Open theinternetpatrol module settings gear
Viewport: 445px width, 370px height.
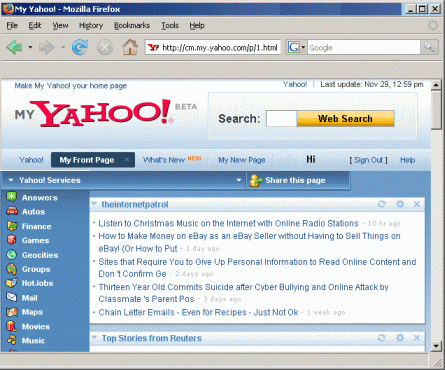(x=400, y=204)
